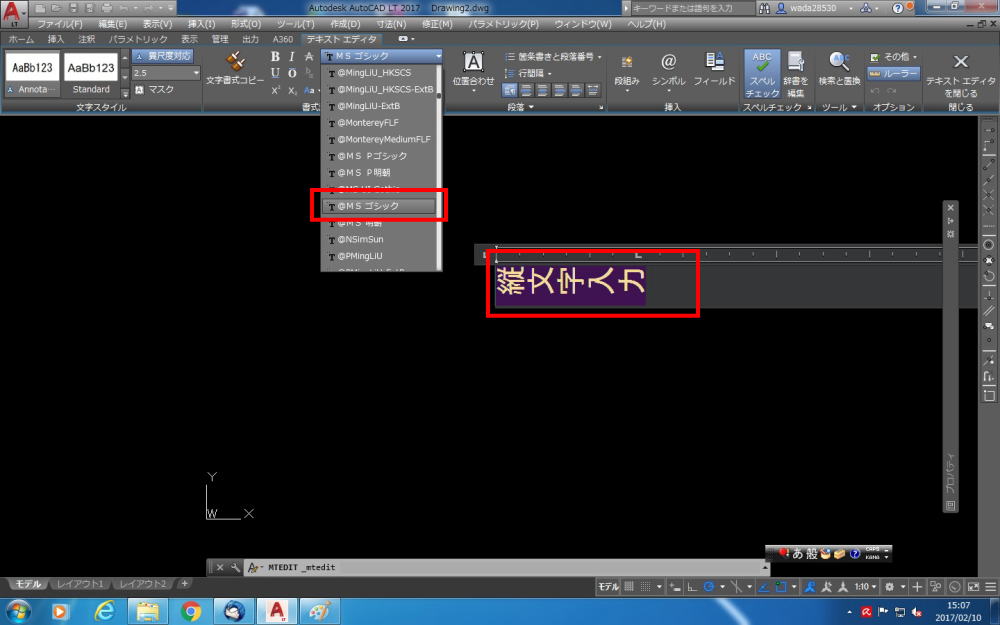Open the ファイル(F) menu
This screenshot has width=1000, height=625.
pos(59,24)
